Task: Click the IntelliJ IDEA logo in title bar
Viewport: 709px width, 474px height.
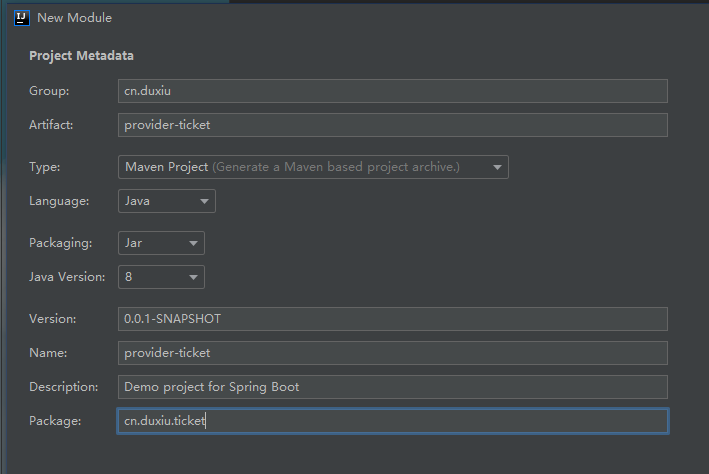Action: (x=19, y=18)
